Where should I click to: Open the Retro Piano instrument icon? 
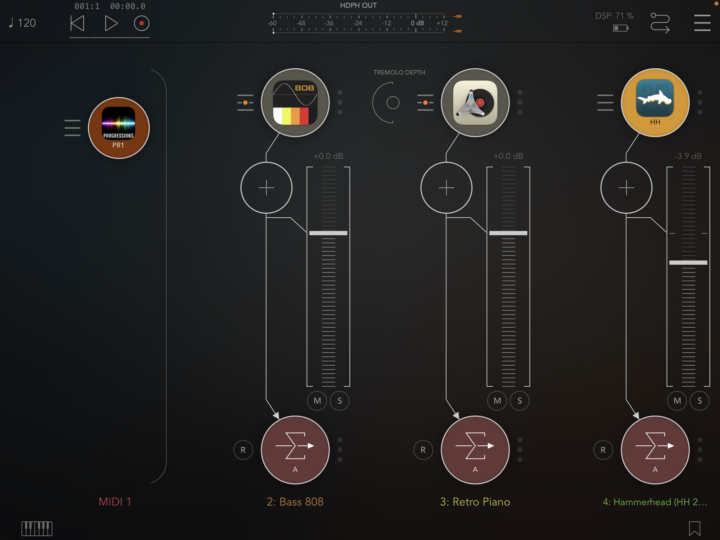tap(475, 101)
